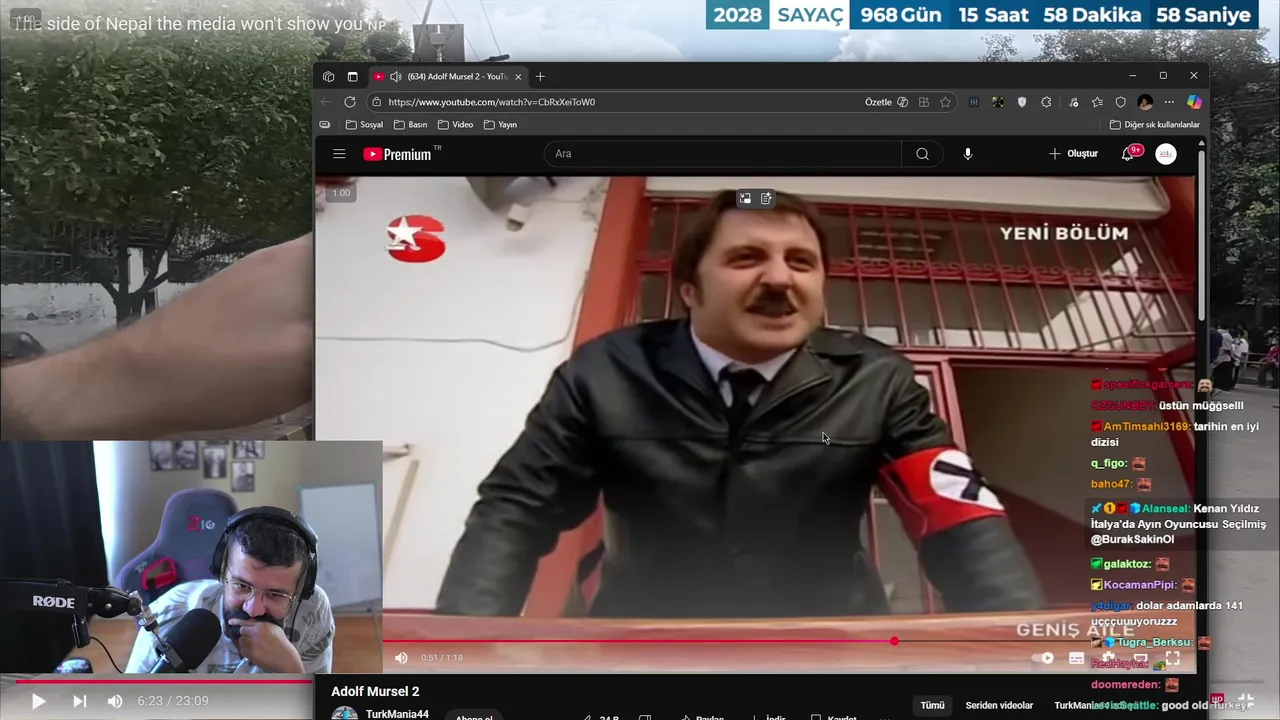The height and width of the screenshot is (720, 1280).
Task: Seek the inner YouTube video progress bar
Action: 788,641
